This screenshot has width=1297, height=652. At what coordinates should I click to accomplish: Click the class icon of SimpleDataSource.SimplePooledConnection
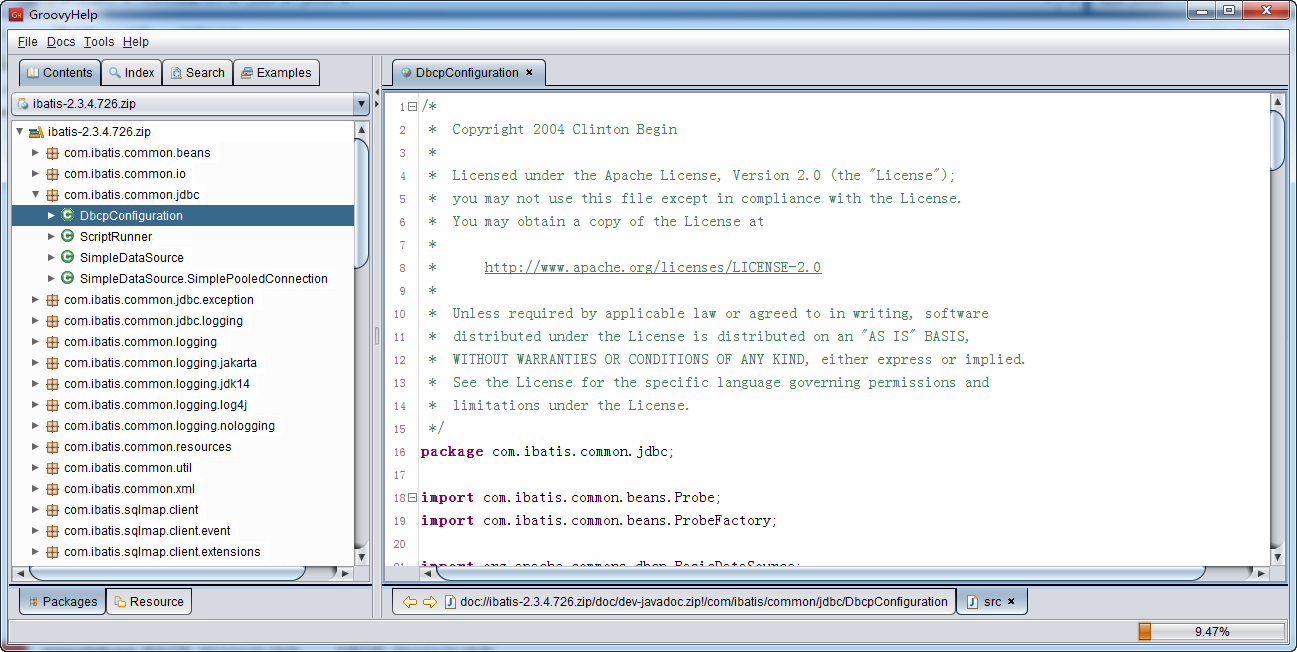pos(67,279)
